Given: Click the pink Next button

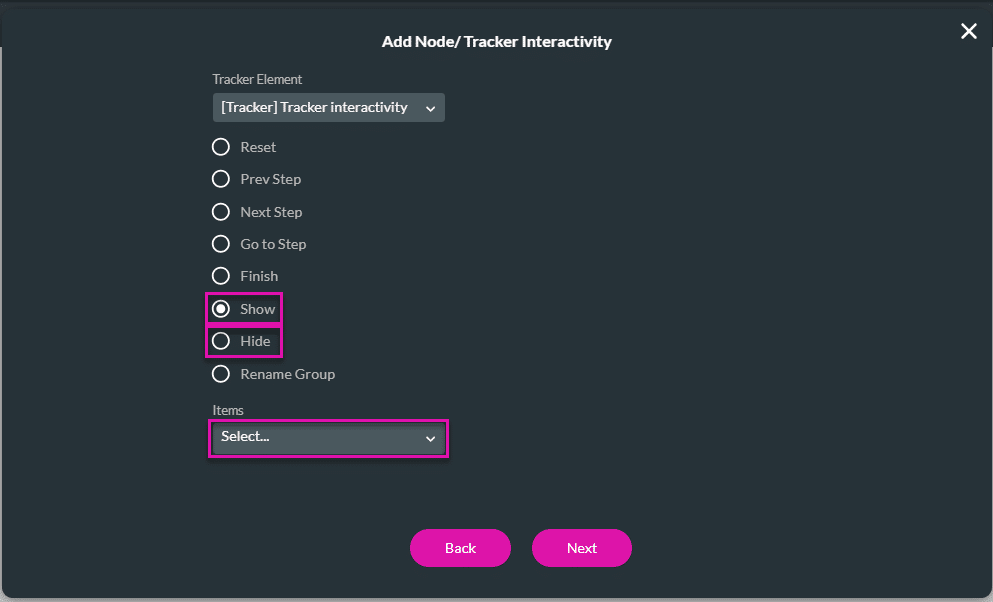Looking at the screenshot, I should (x=581, y=548).
